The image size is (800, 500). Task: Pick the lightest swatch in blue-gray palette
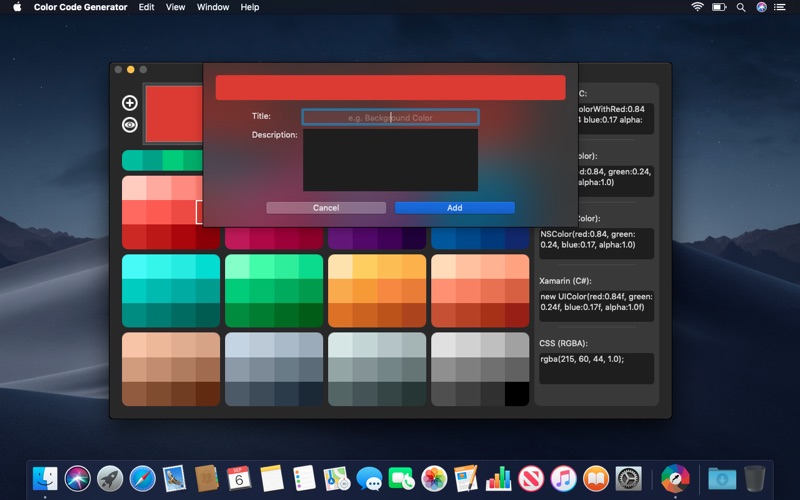pos(237,345)
